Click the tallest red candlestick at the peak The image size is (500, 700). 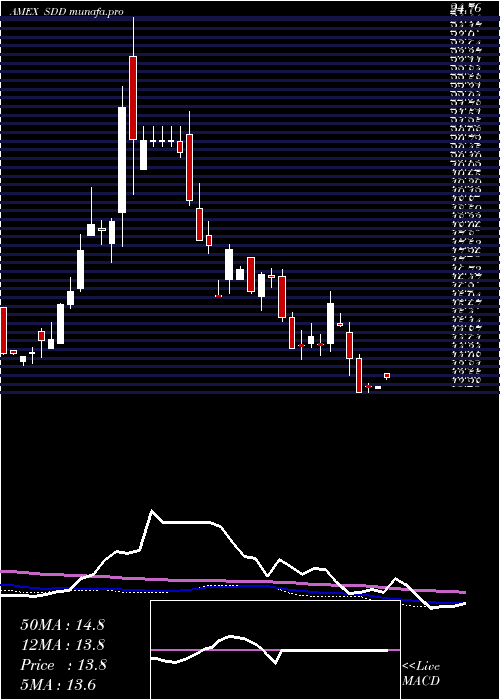point(133,98)
